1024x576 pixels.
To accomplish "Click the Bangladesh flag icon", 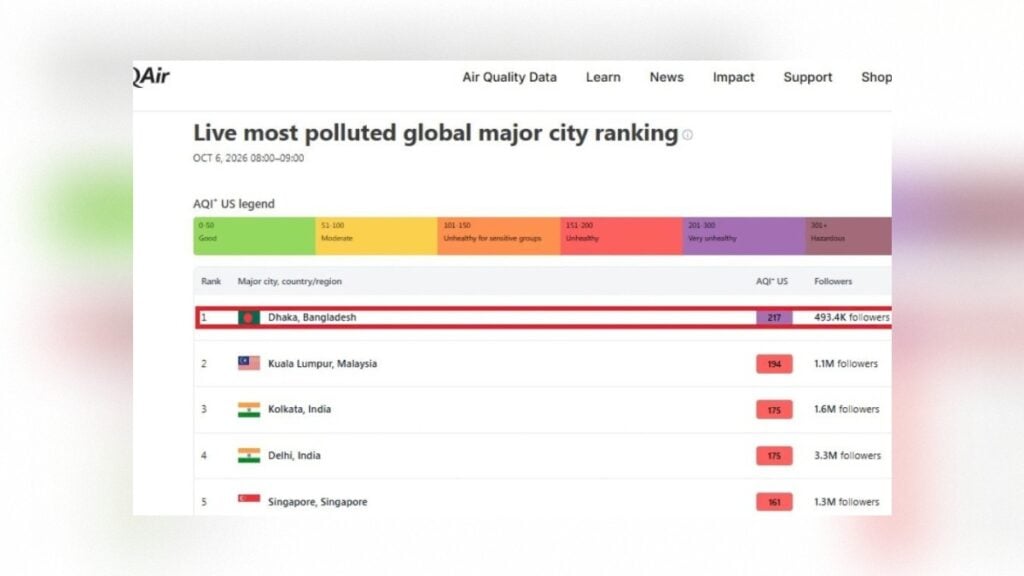I will pyautogui.click(x=249, y=317).
